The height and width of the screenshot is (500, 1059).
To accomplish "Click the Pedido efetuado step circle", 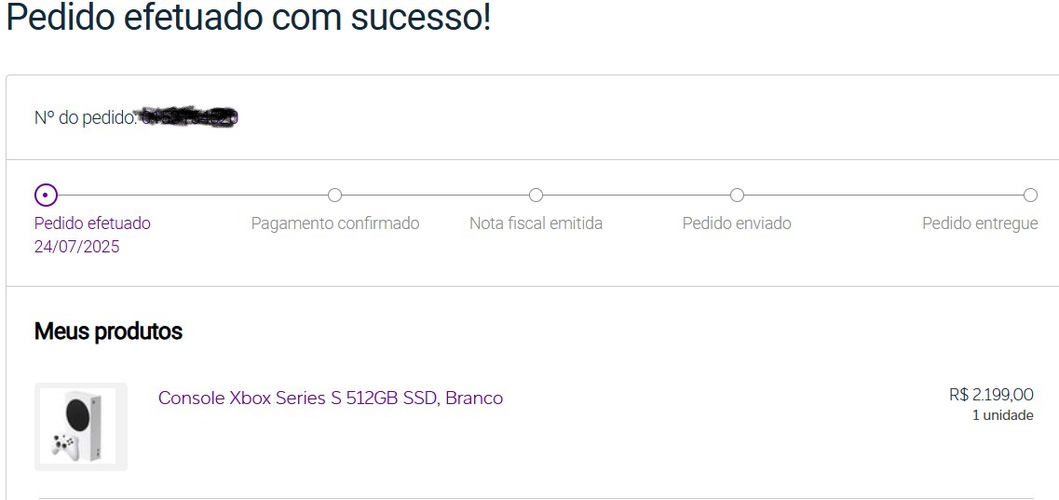I will point(46,194).
